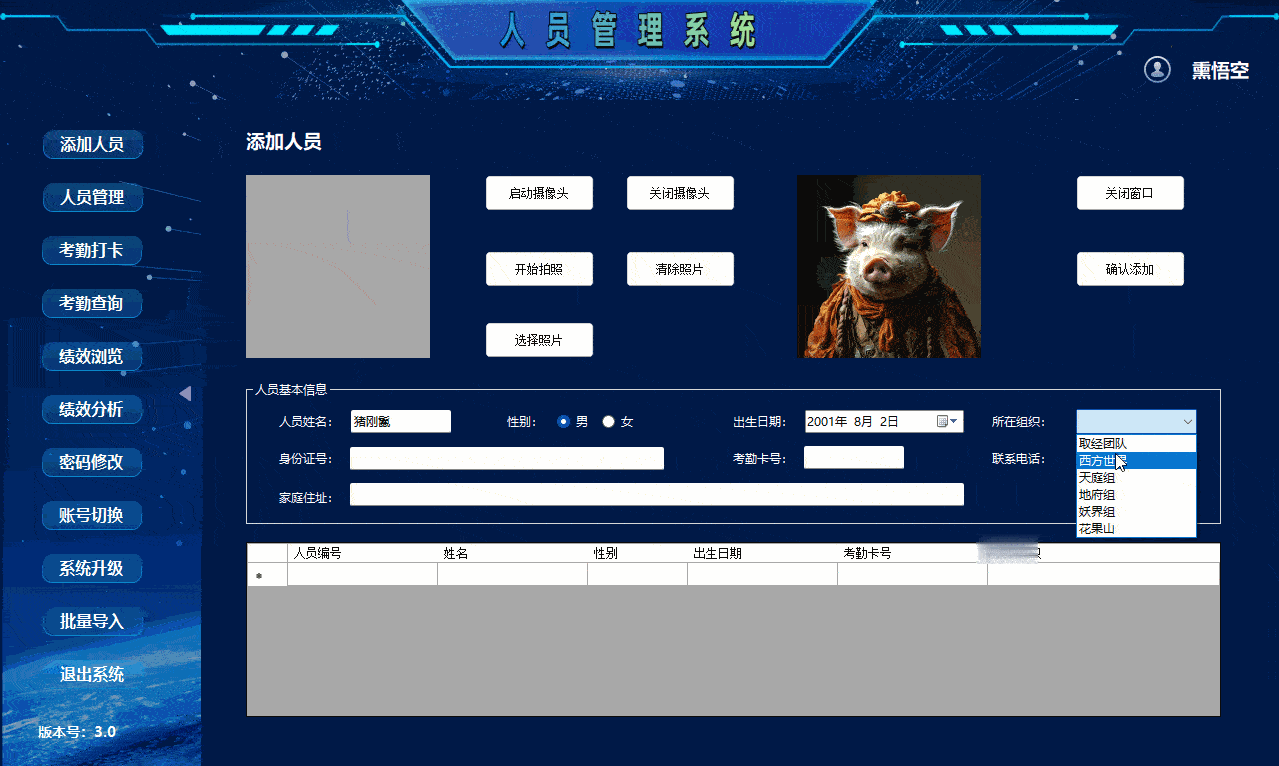Focus the 家庭住址 input field
Screen dimensions: 1279x766
point(657,495)
